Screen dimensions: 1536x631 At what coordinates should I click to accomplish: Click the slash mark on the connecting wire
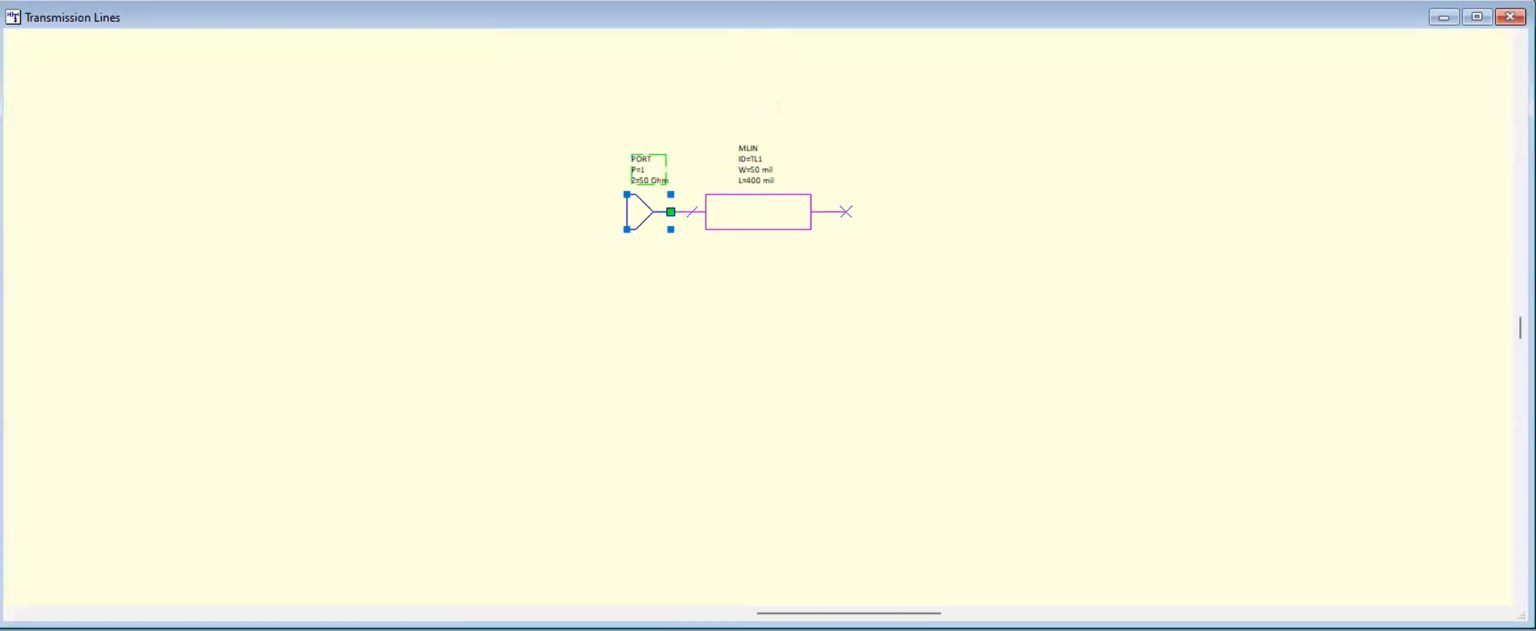click(x=694, y=211)
